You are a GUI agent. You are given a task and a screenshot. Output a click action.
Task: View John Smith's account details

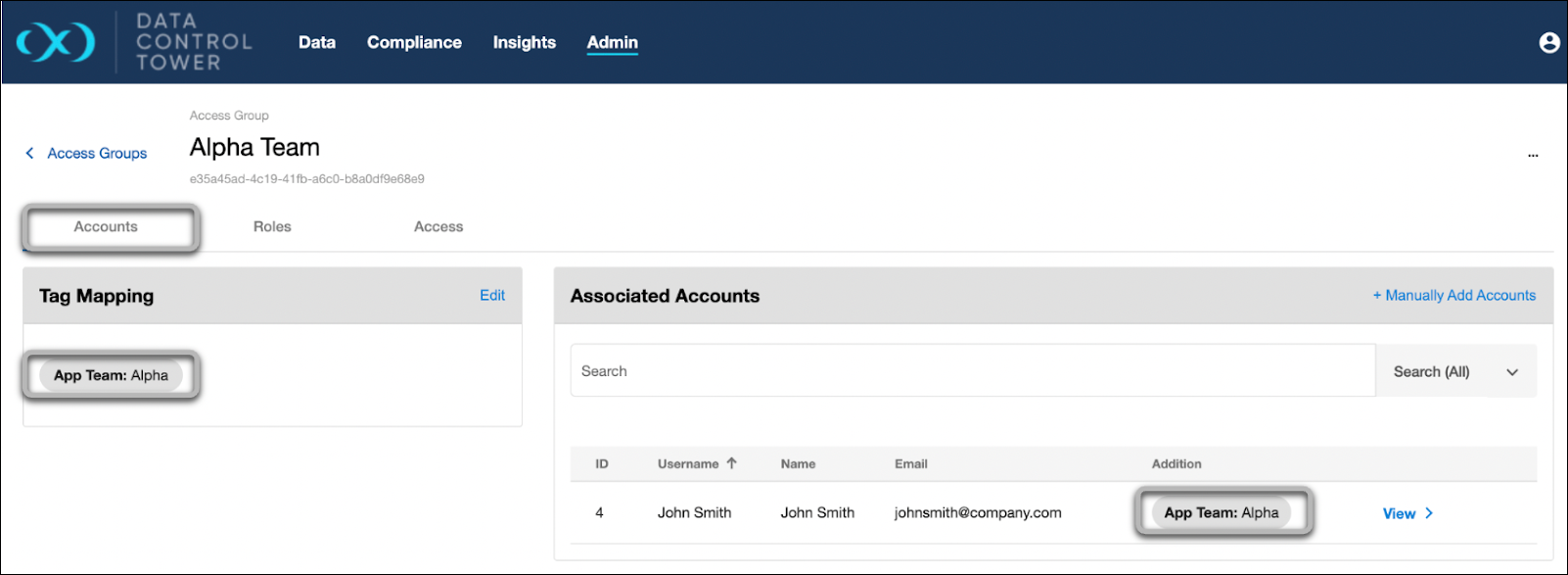pyautogui.click(x=1407, y=513)
